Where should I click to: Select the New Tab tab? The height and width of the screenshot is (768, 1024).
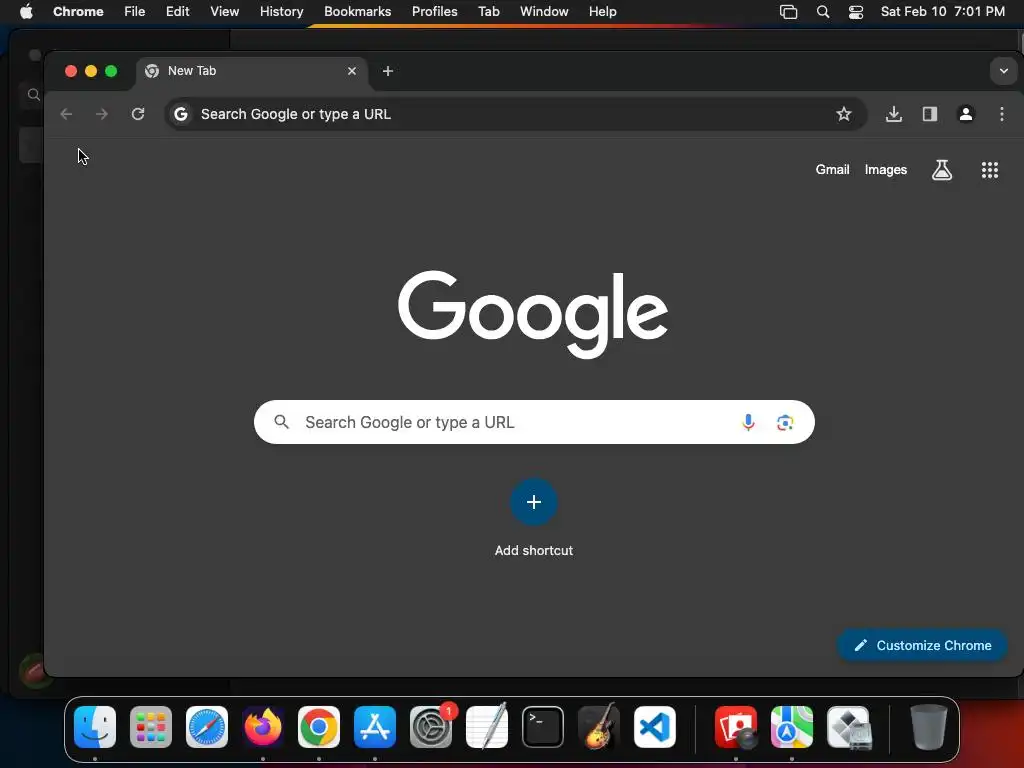point(252,71)
